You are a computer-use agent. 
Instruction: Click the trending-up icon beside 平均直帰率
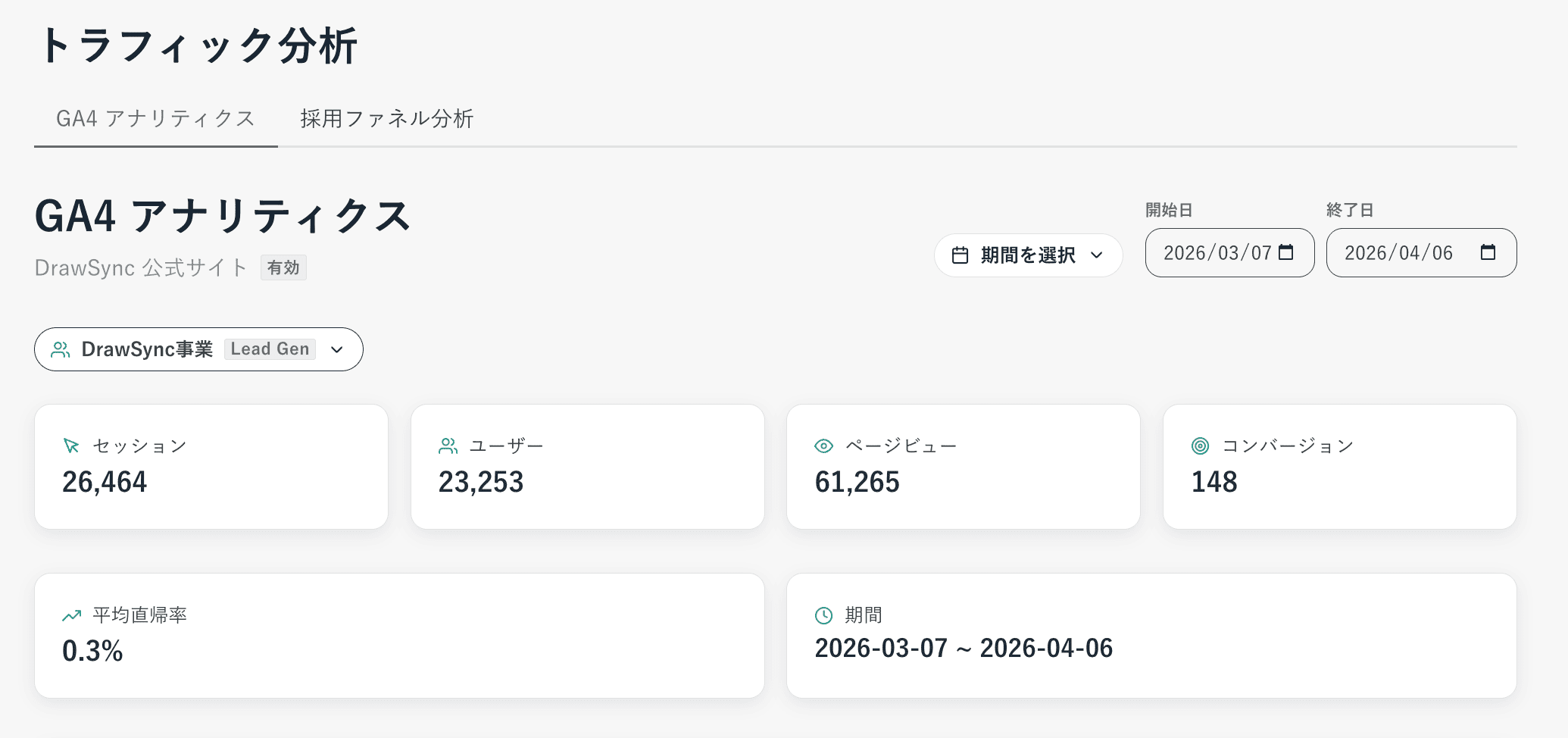(x=70, y=615)
